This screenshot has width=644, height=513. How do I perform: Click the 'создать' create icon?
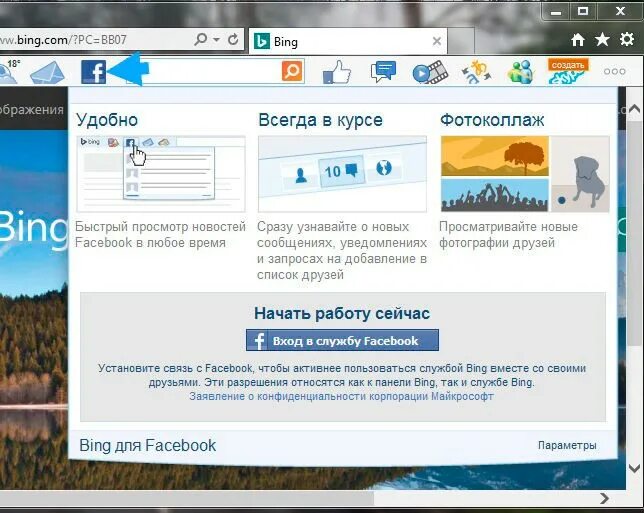568,71
